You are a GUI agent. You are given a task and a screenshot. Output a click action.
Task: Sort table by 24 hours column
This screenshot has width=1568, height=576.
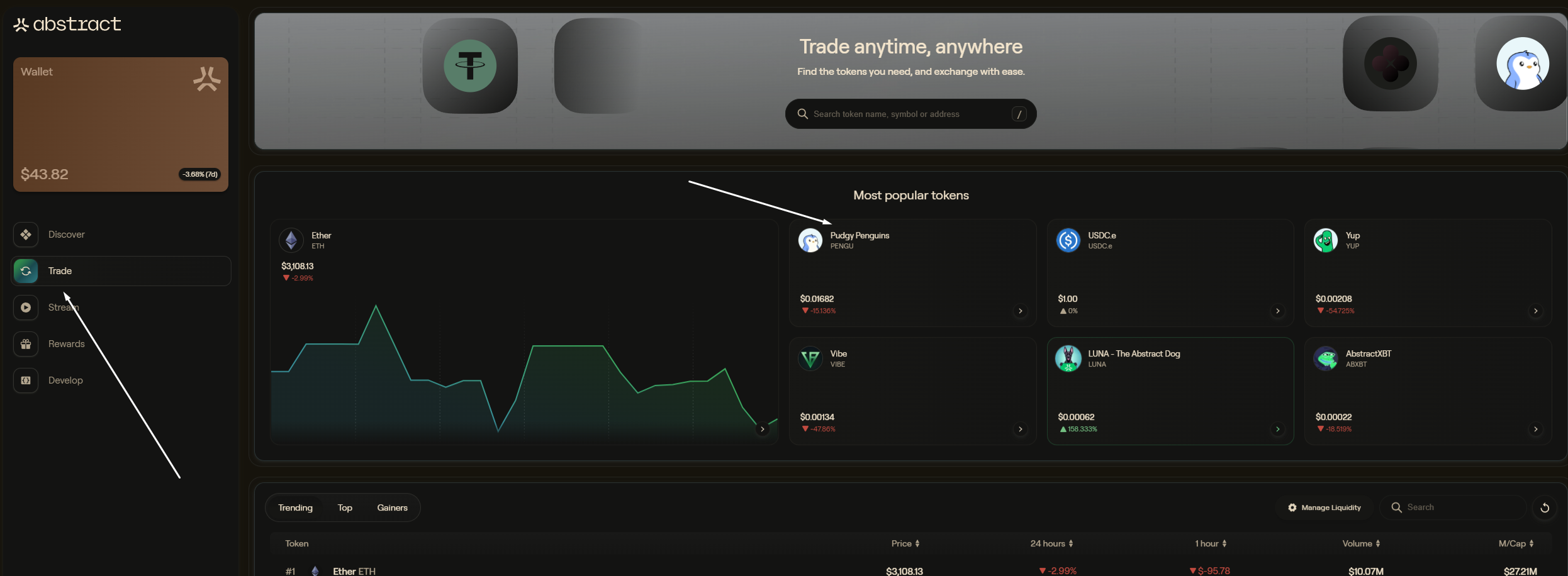1051,543
